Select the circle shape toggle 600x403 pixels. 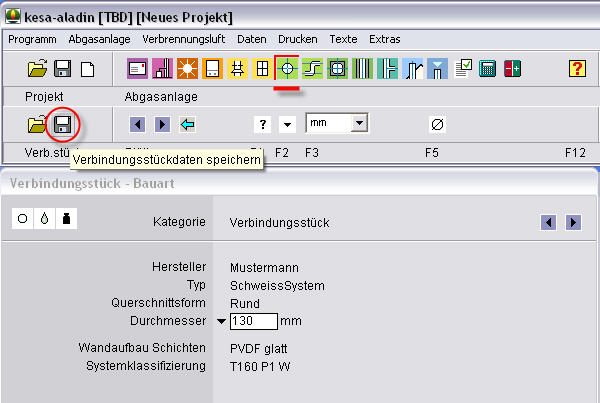(x=22, y=219)
